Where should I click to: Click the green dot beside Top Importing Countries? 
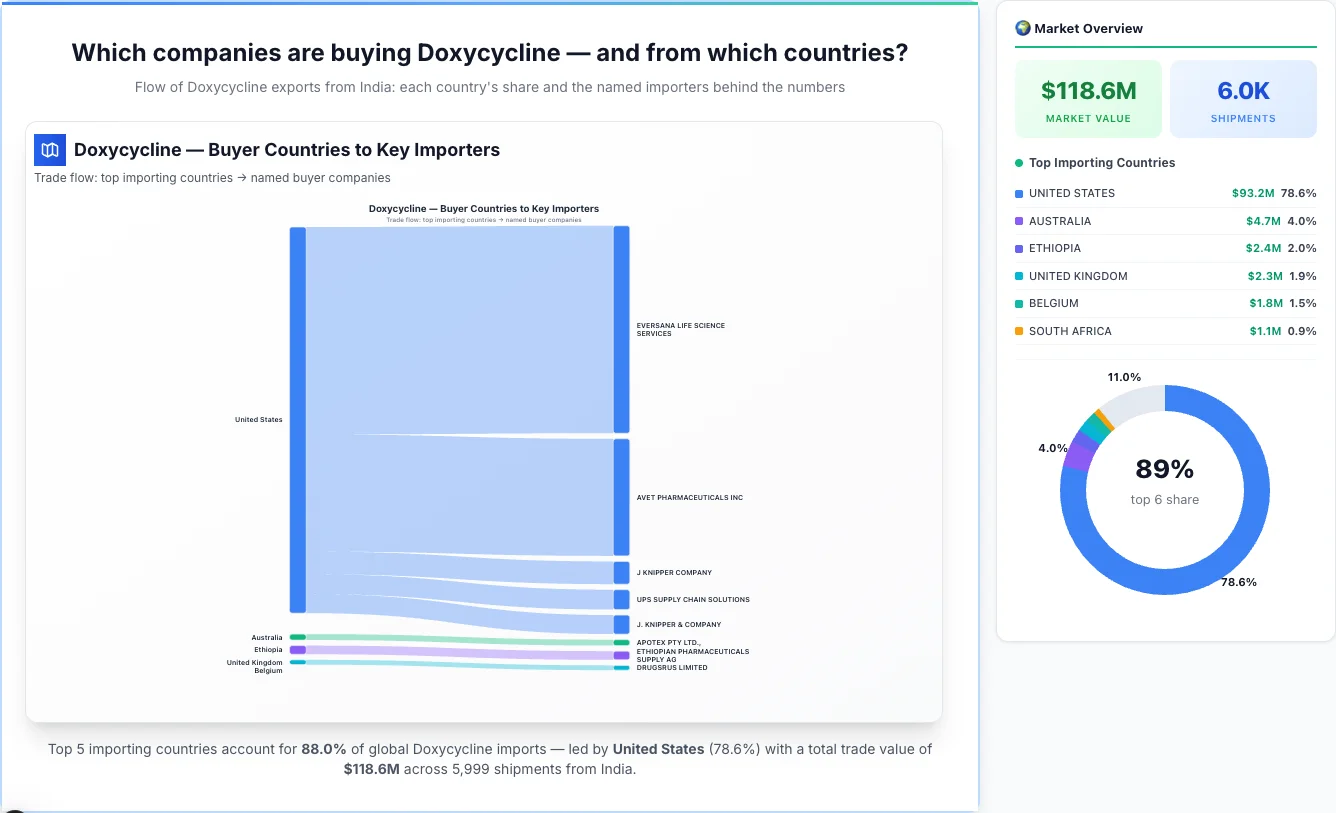point(1019,163)
